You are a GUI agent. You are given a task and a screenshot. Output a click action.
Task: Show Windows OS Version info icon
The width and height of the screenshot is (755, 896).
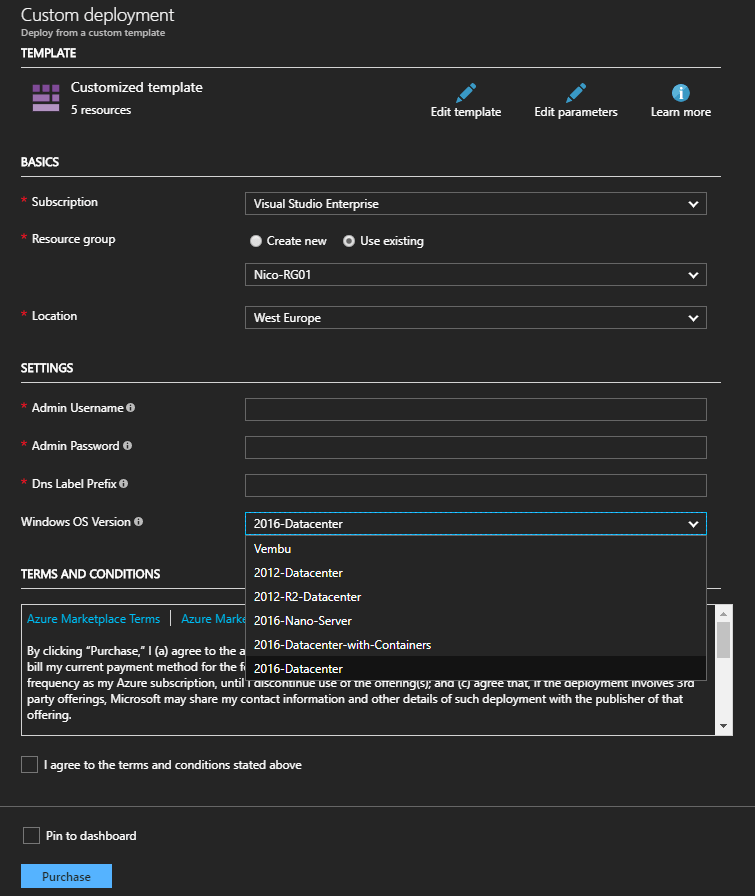(138, 522)
